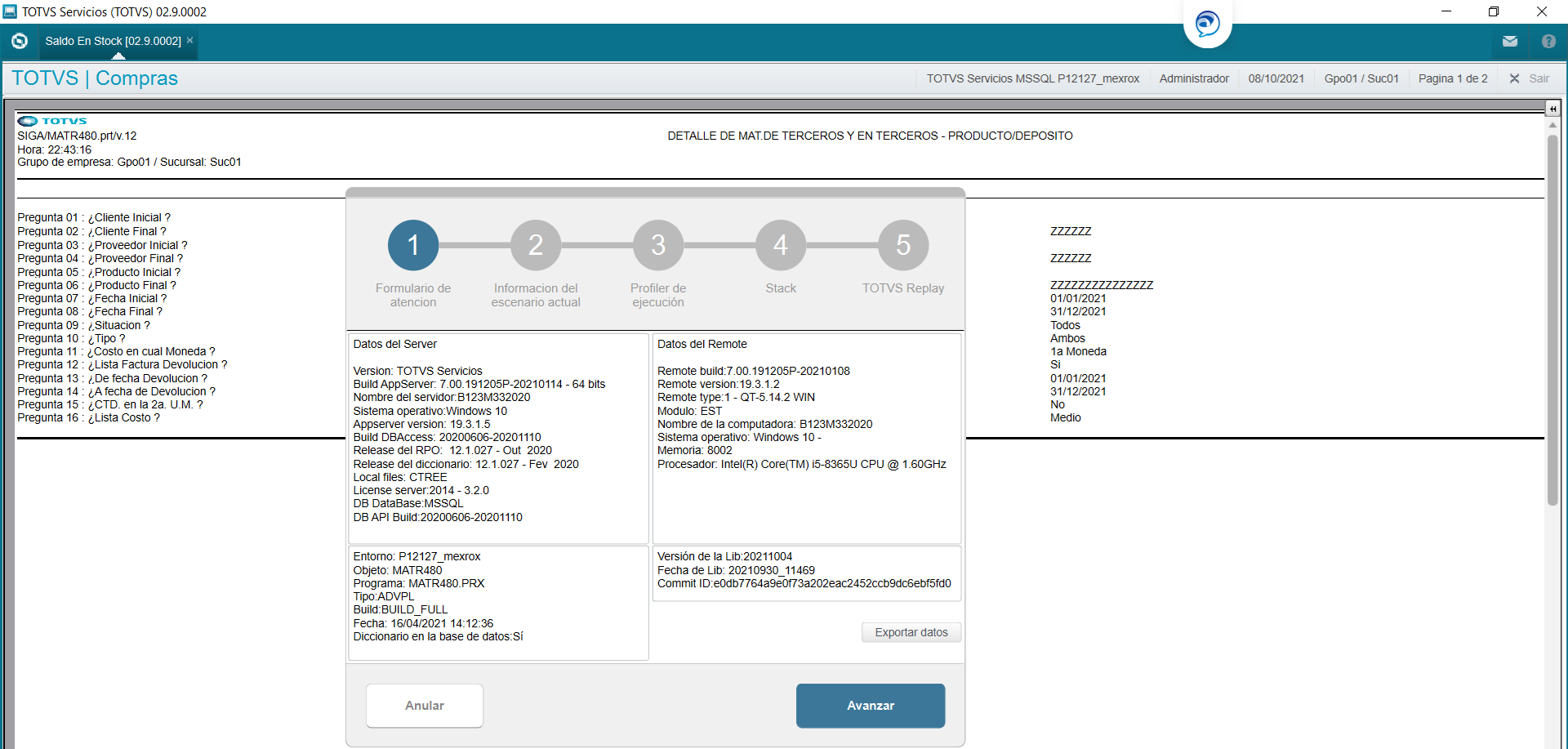Image resolution: width=1568 pixels, height=749 pixels.
Task: Click the Administrador user label
Action: pos(1194,78)
